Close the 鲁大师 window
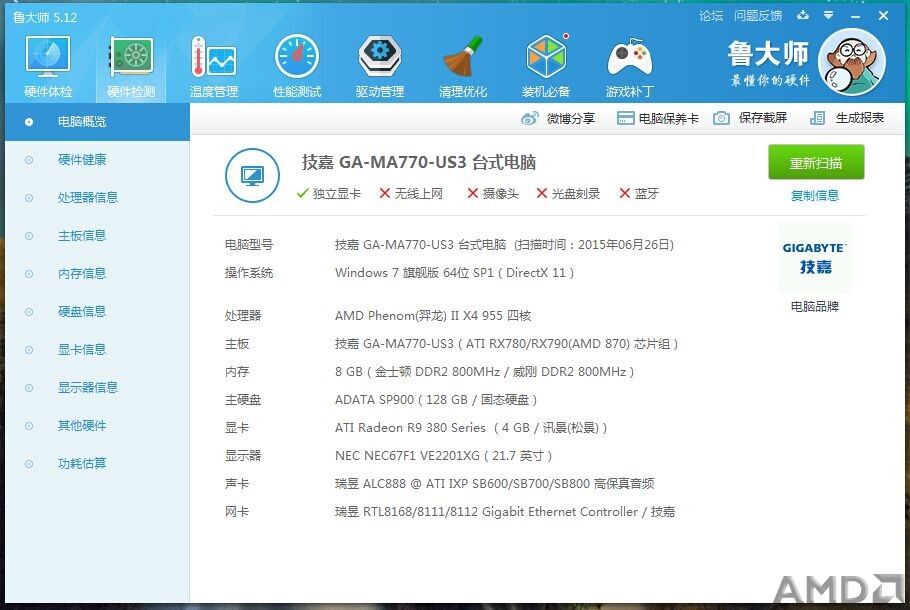Image resolution: width=910 pixels, height=610 pixels. click(x=883, y=16)
